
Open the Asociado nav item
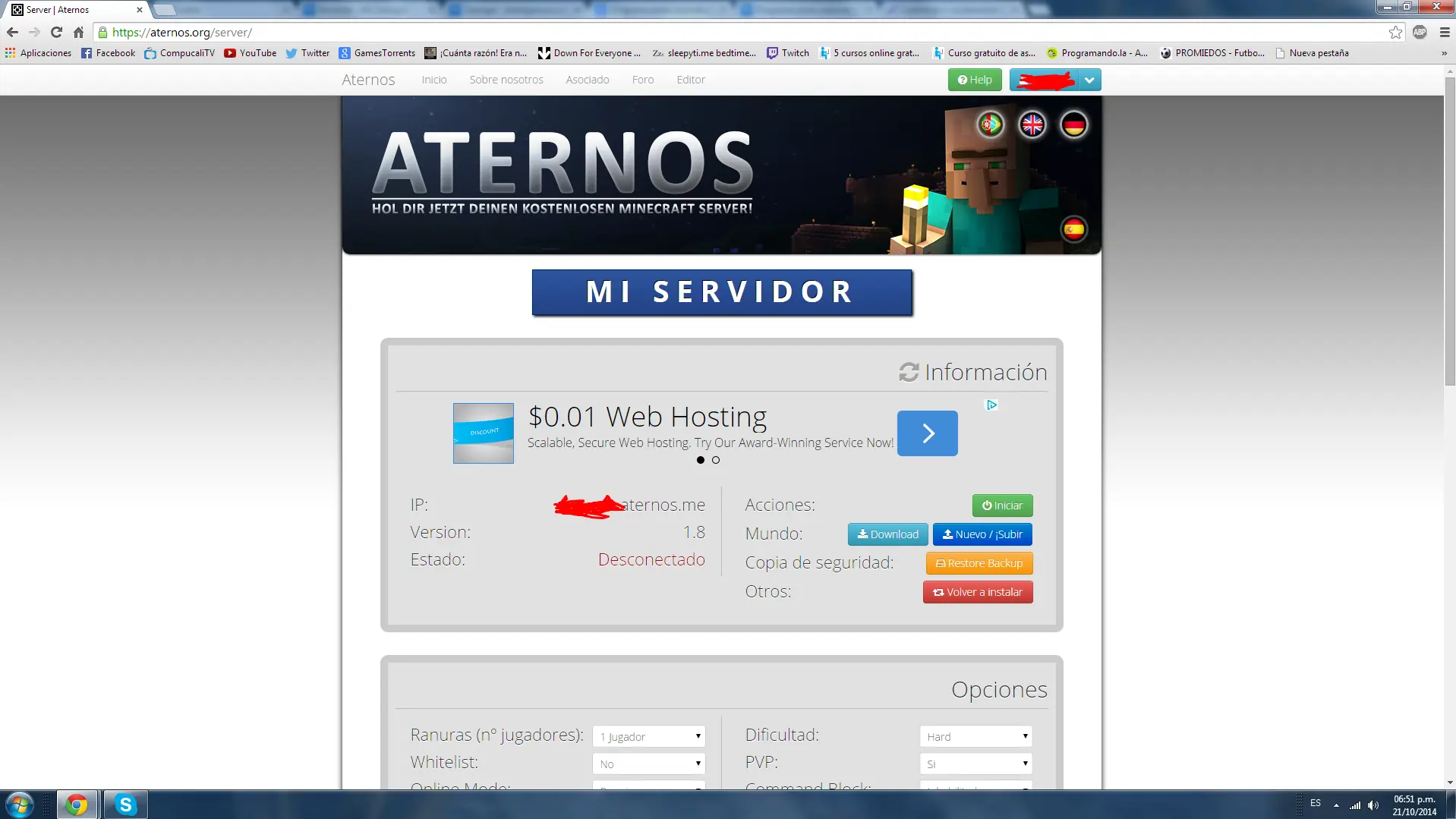click(x=588, y=80)
